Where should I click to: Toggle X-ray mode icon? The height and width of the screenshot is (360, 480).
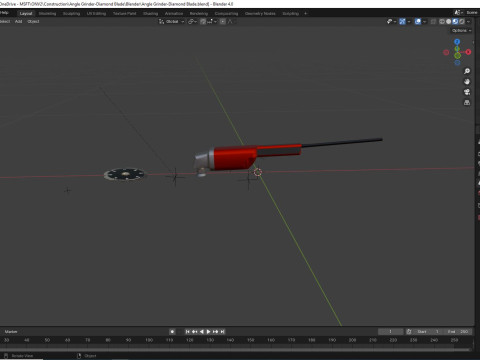click(x=433, y=22)
